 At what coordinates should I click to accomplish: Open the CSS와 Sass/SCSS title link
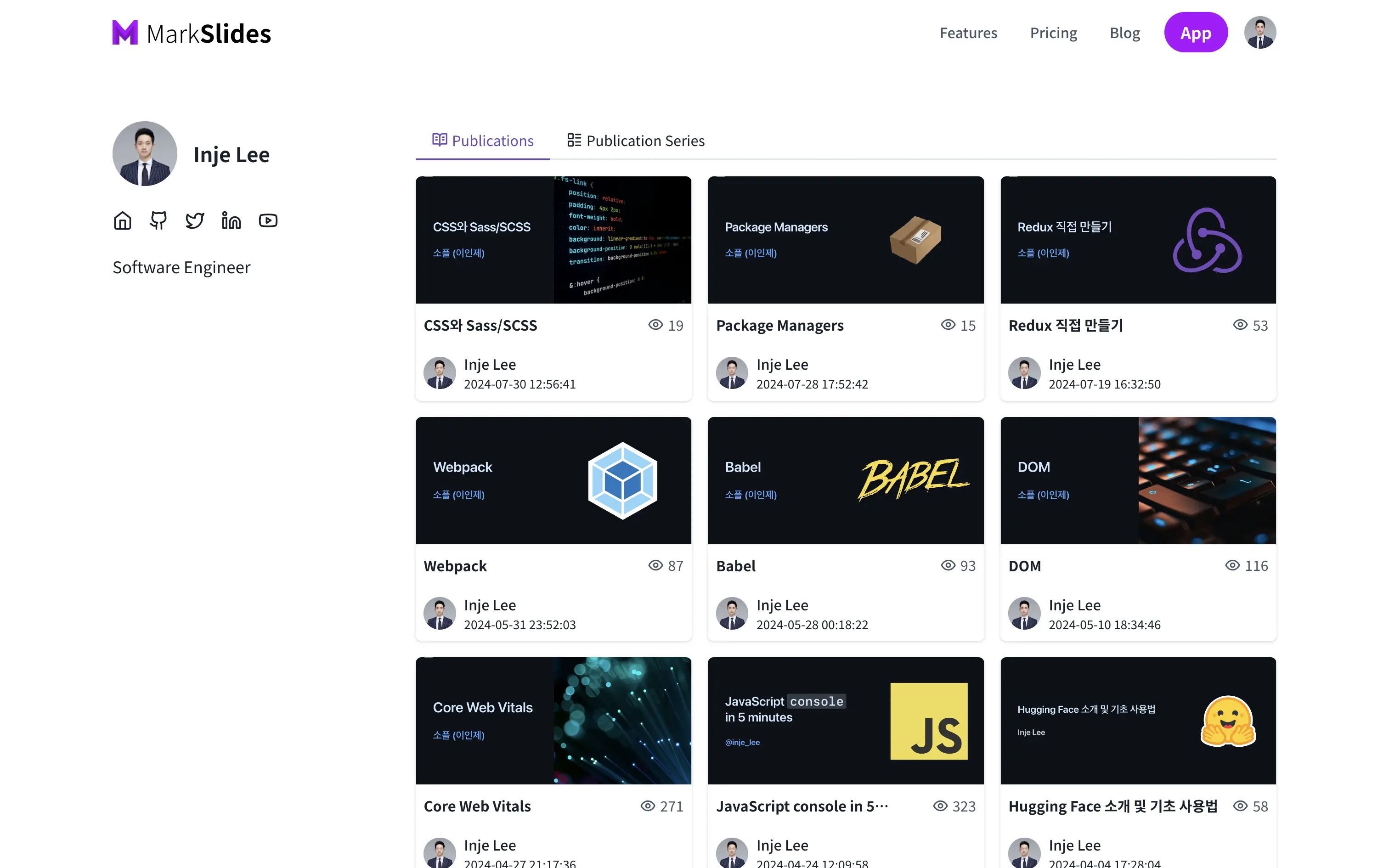click(x=480, y=326)
